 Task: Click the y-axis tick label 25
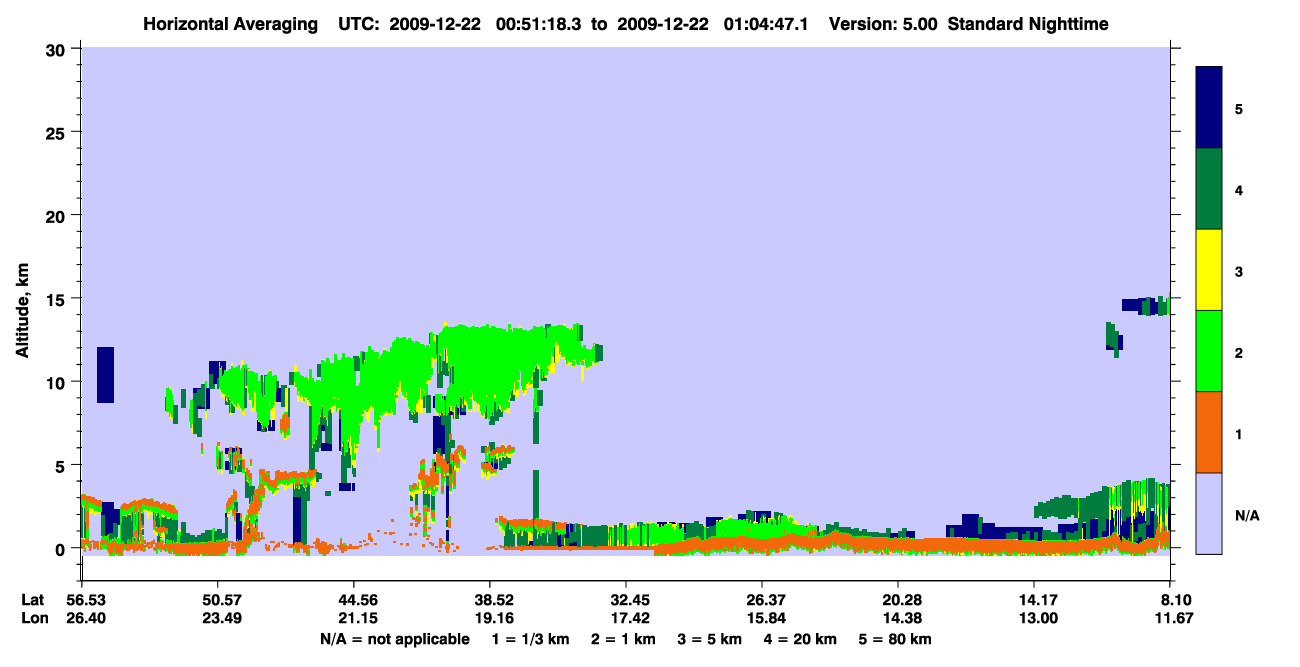click(58, 132)
